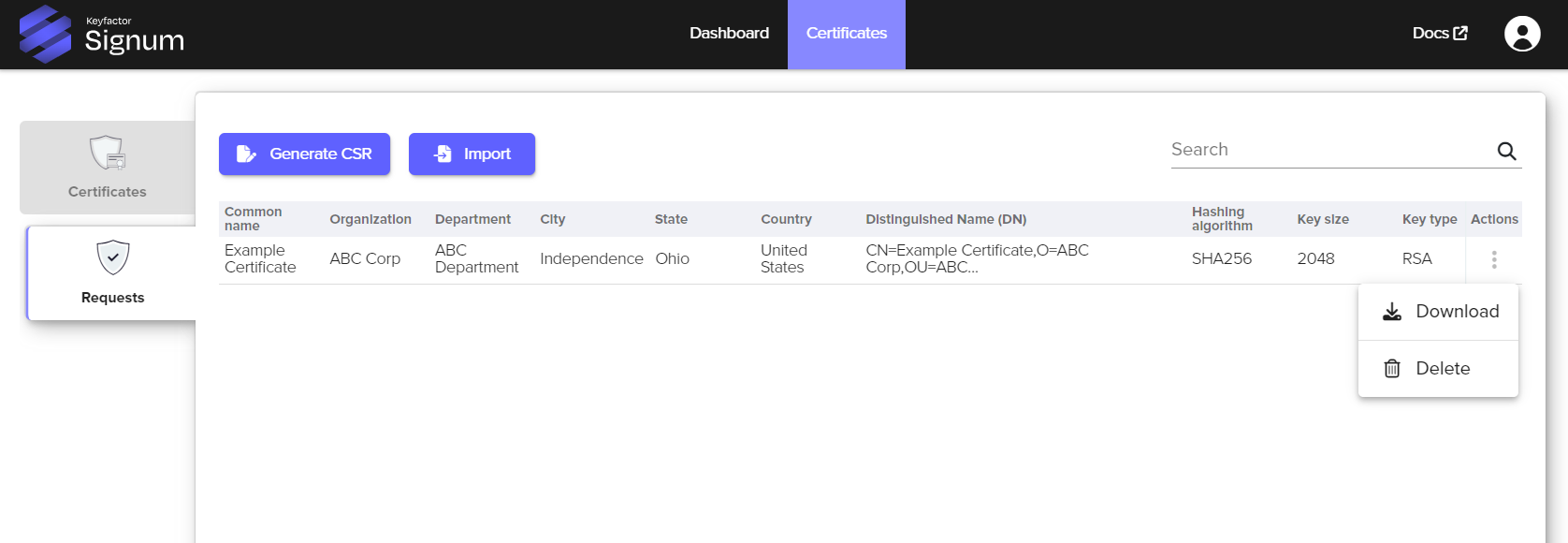The width and height of the screenshot is (1568, 543).
Task: Focus the Search input field
Action: 1328,150
